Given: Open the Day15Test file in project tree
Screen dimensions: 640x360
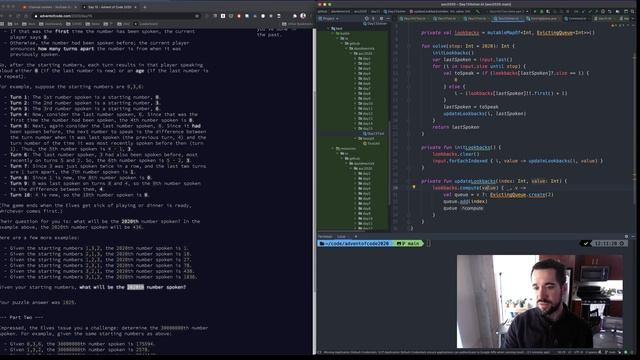Looking at the screenshot, I should pos(373,133).
